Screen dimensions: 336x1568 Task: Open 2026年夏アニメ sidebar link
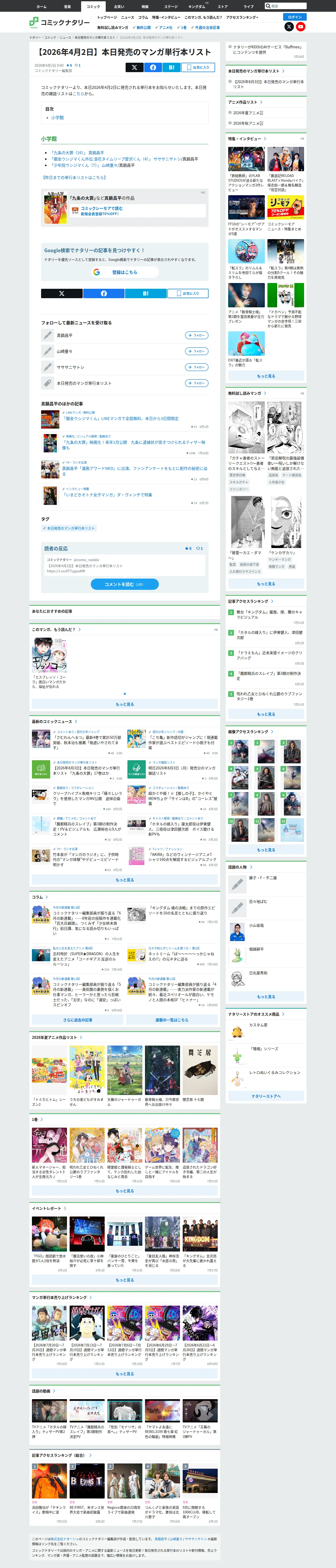tap(248, 113)
